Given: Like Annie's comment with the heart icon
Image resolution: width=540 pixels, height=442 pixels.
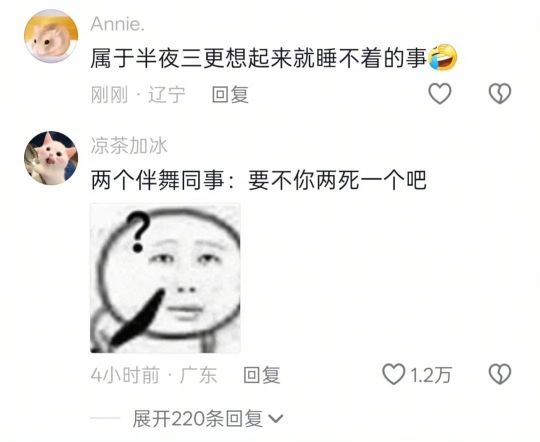Looking at the screenshot, I should [439, 94].
